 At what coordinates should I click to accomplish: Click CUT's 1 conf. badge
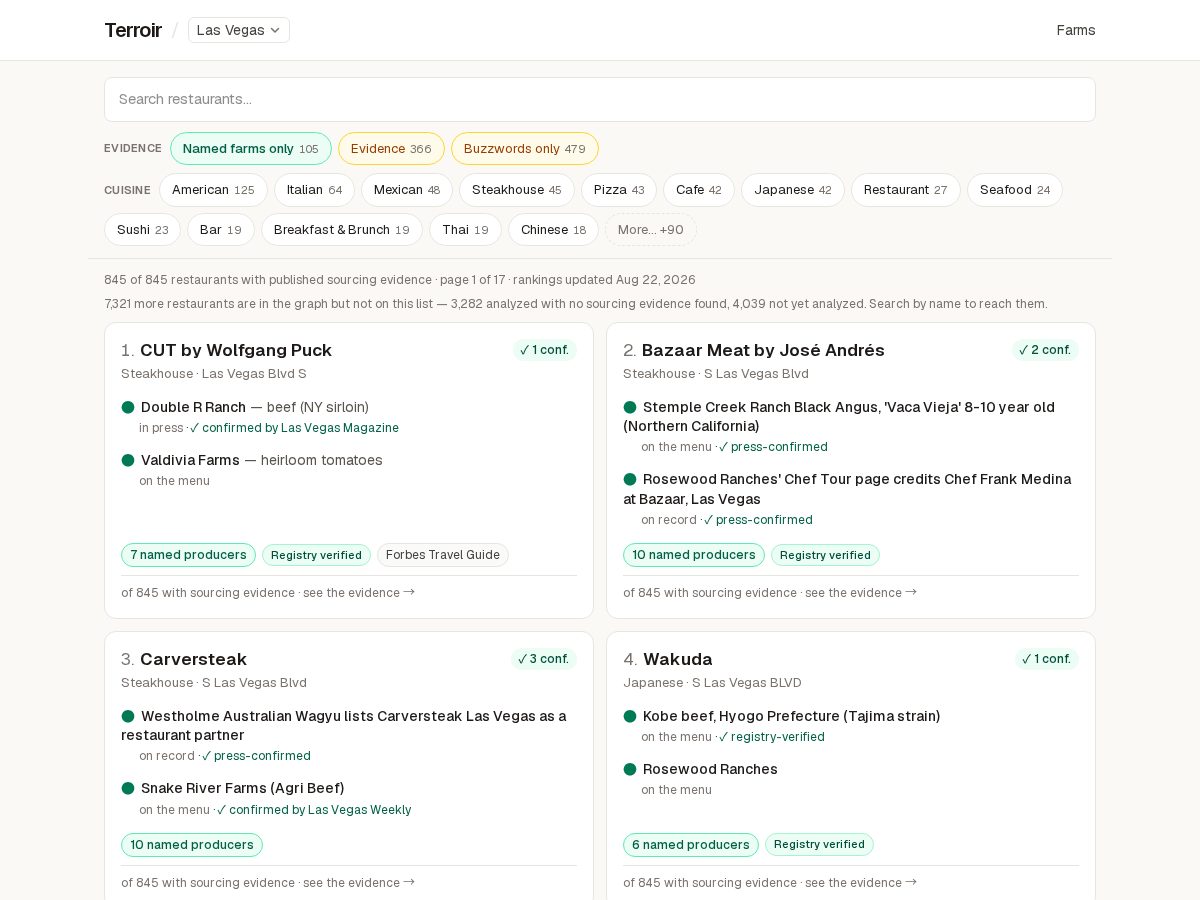click(545, 350)
